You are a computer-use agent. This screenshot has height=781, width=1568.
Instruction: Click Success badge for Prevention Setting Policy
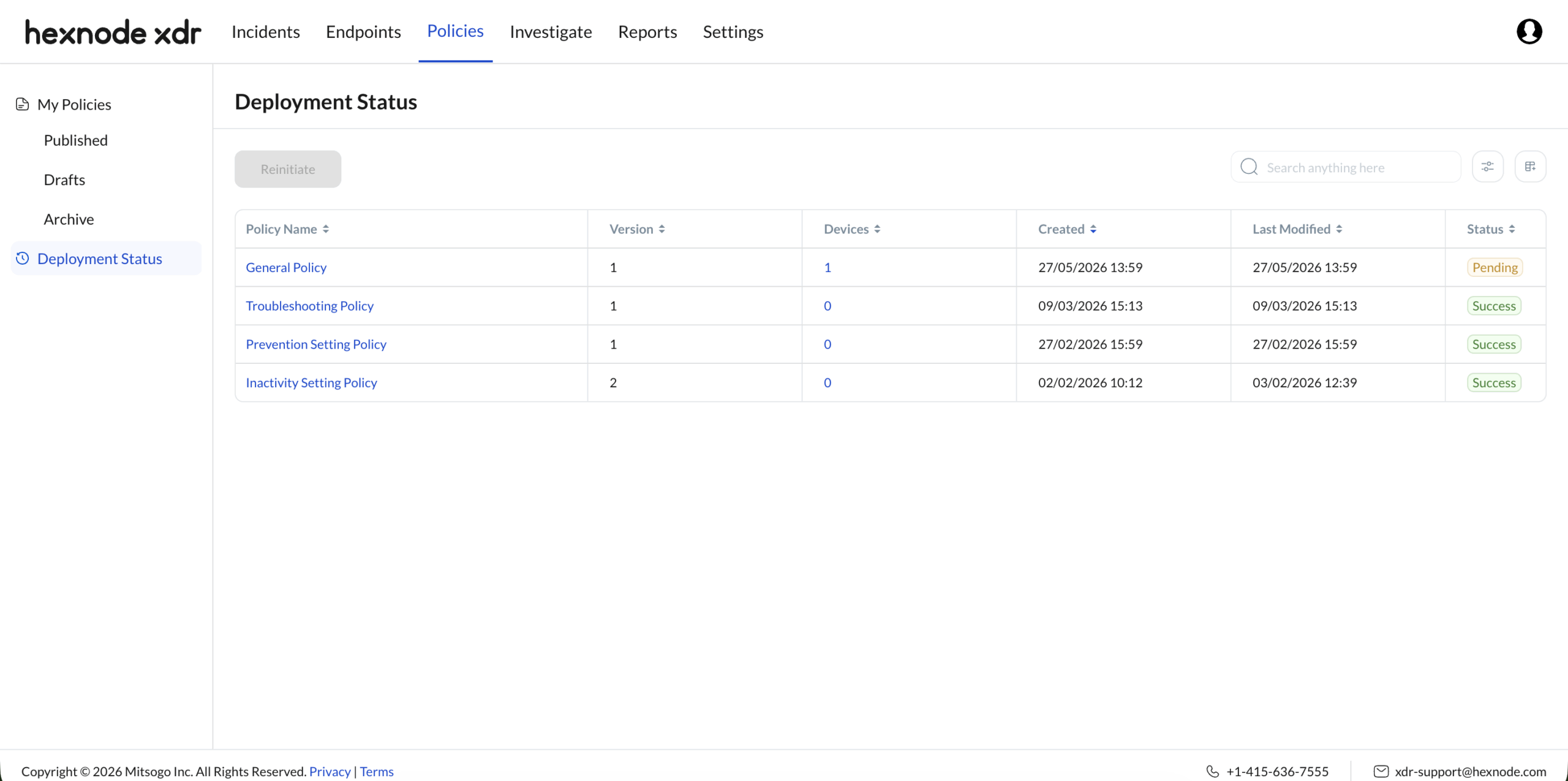pyautogui.click(x=1494, y=344)
